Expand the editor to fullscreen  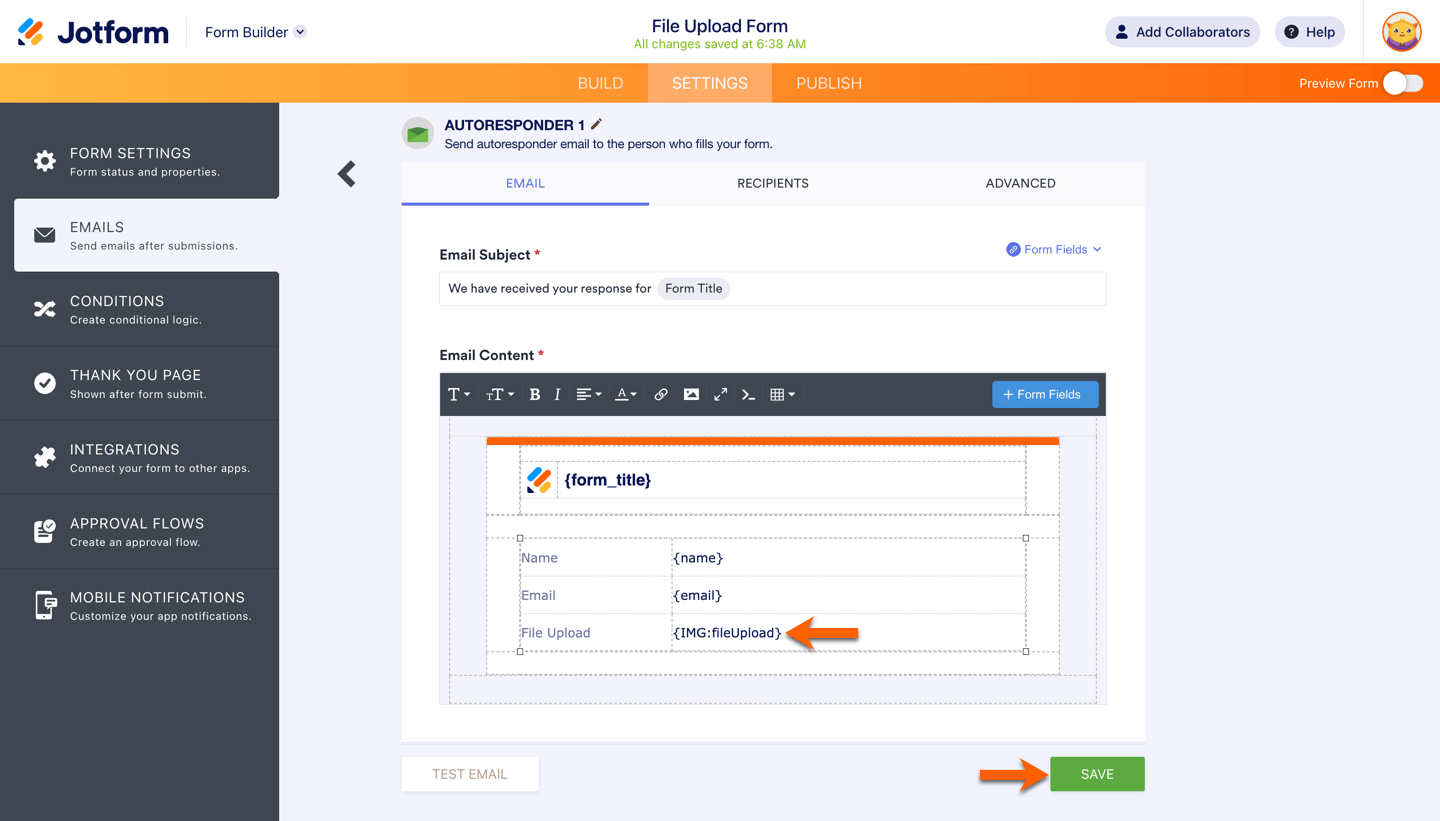[720, 394]
